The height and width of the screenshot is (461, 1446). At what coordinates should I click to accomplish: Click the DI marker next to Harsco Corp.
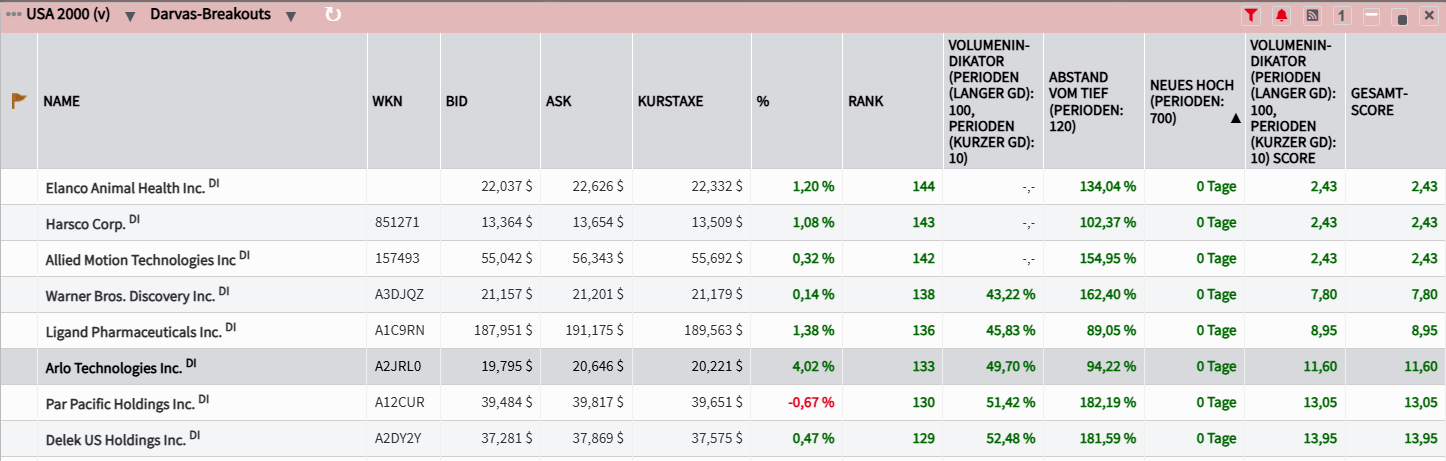point(135,219)
